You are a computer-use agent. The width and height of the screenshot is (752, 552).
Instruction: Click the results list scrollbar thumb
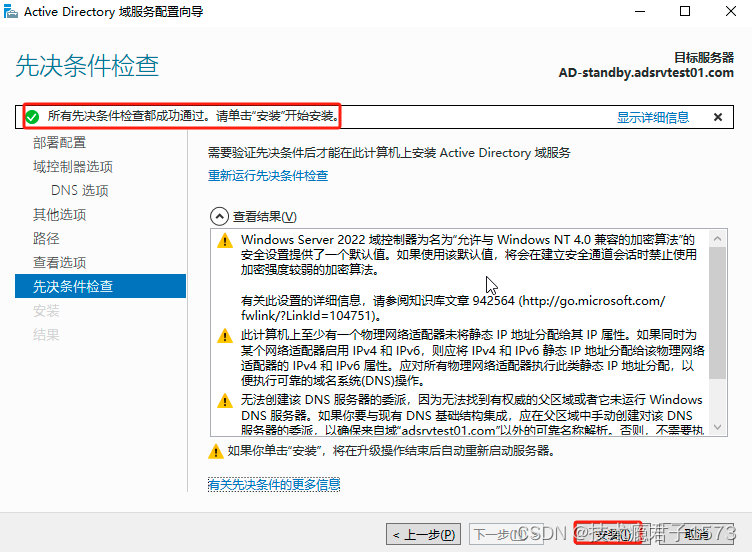coord(717,313)
